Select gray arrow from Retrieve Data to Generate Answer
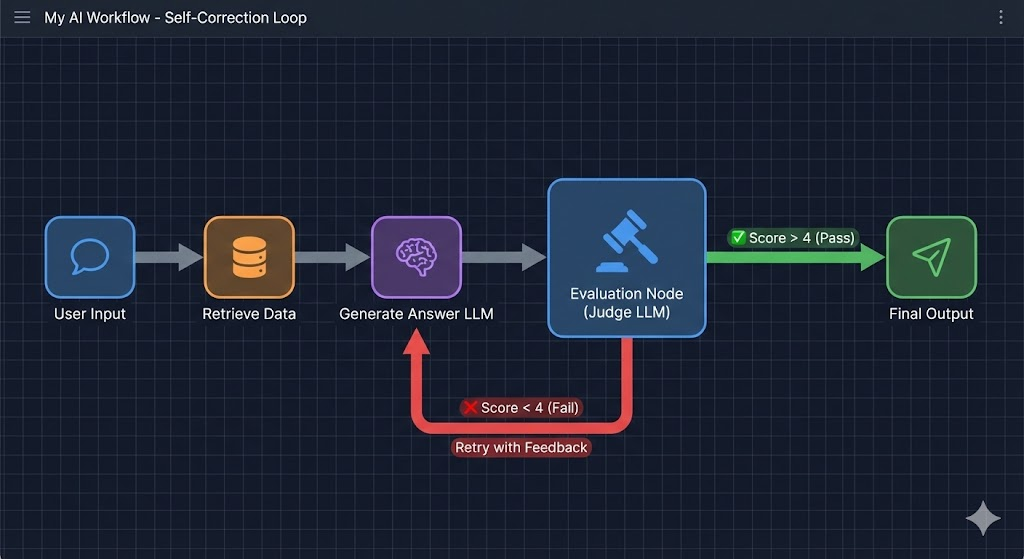 (x=332, y=257)
